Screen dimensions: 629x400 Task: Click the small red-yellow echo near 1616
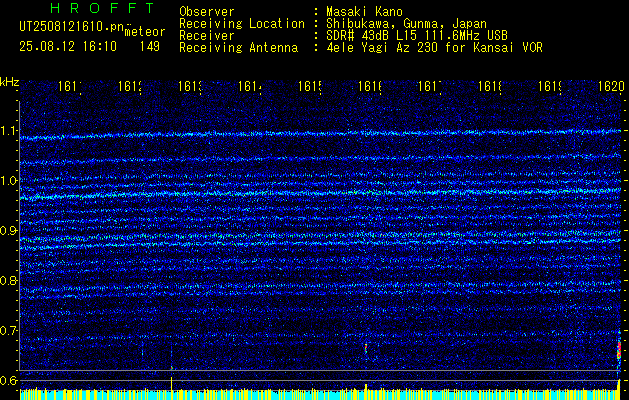click(366, 348)
